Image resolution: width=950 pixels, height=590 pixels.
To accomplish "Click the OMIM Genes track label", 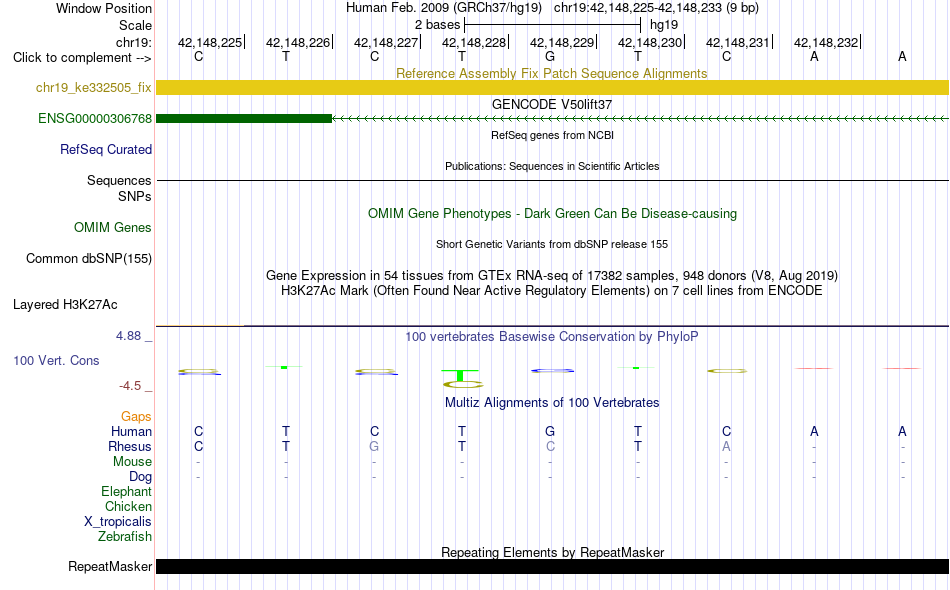I will pyautogui.click(x=112, y=228).
